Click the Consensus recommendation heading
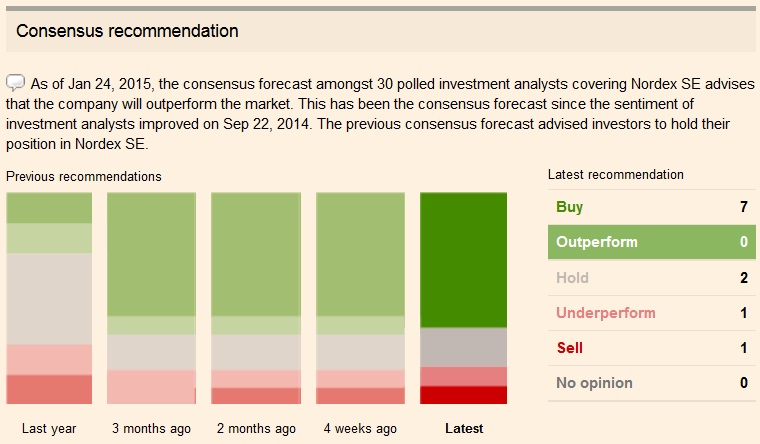 click(127, 31)
